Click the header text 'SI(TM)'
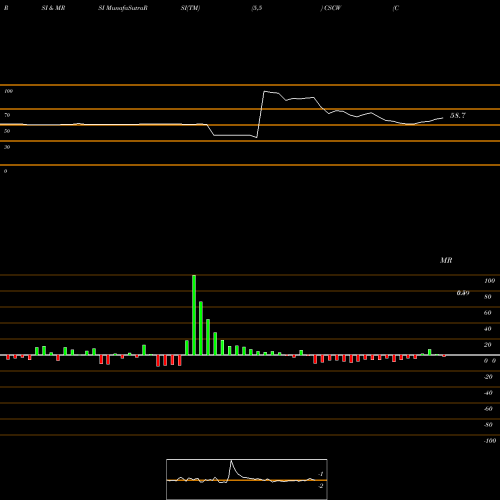Viewport: 500px width, 500px height. pos(190,8)
